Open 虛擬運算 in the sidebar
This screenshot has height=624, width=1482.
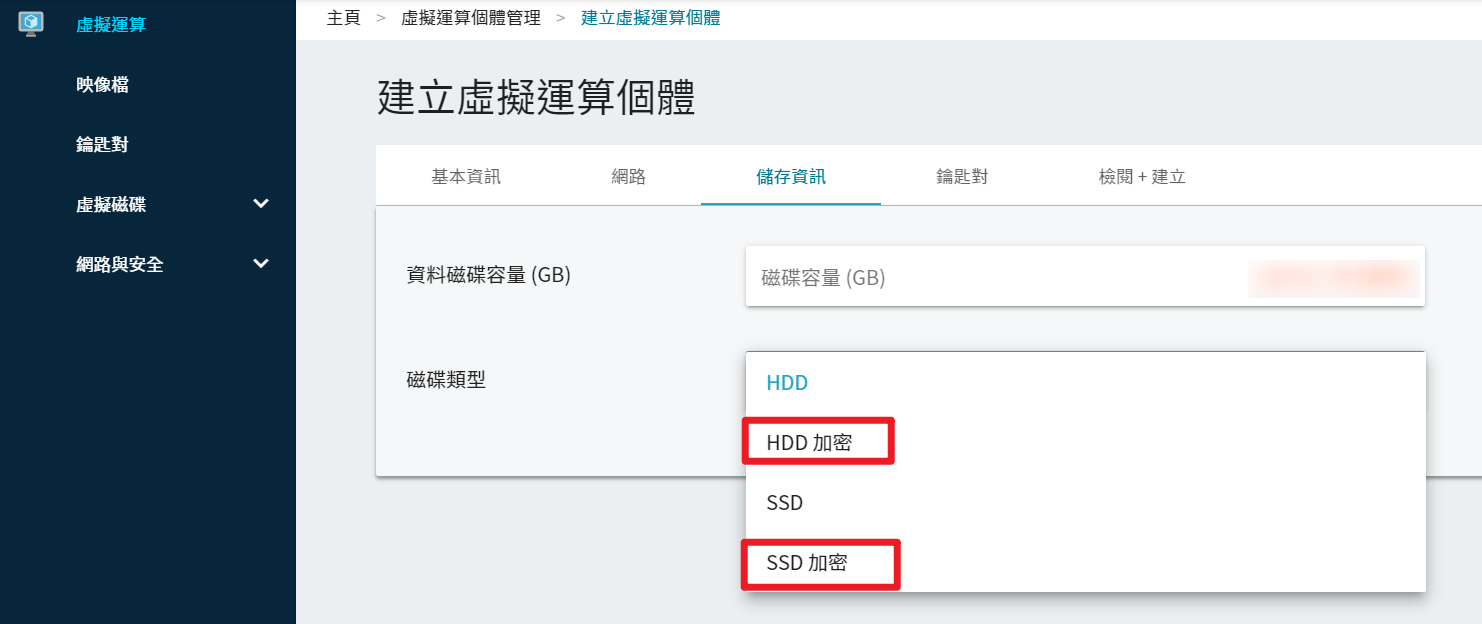(x=111, y=25)
